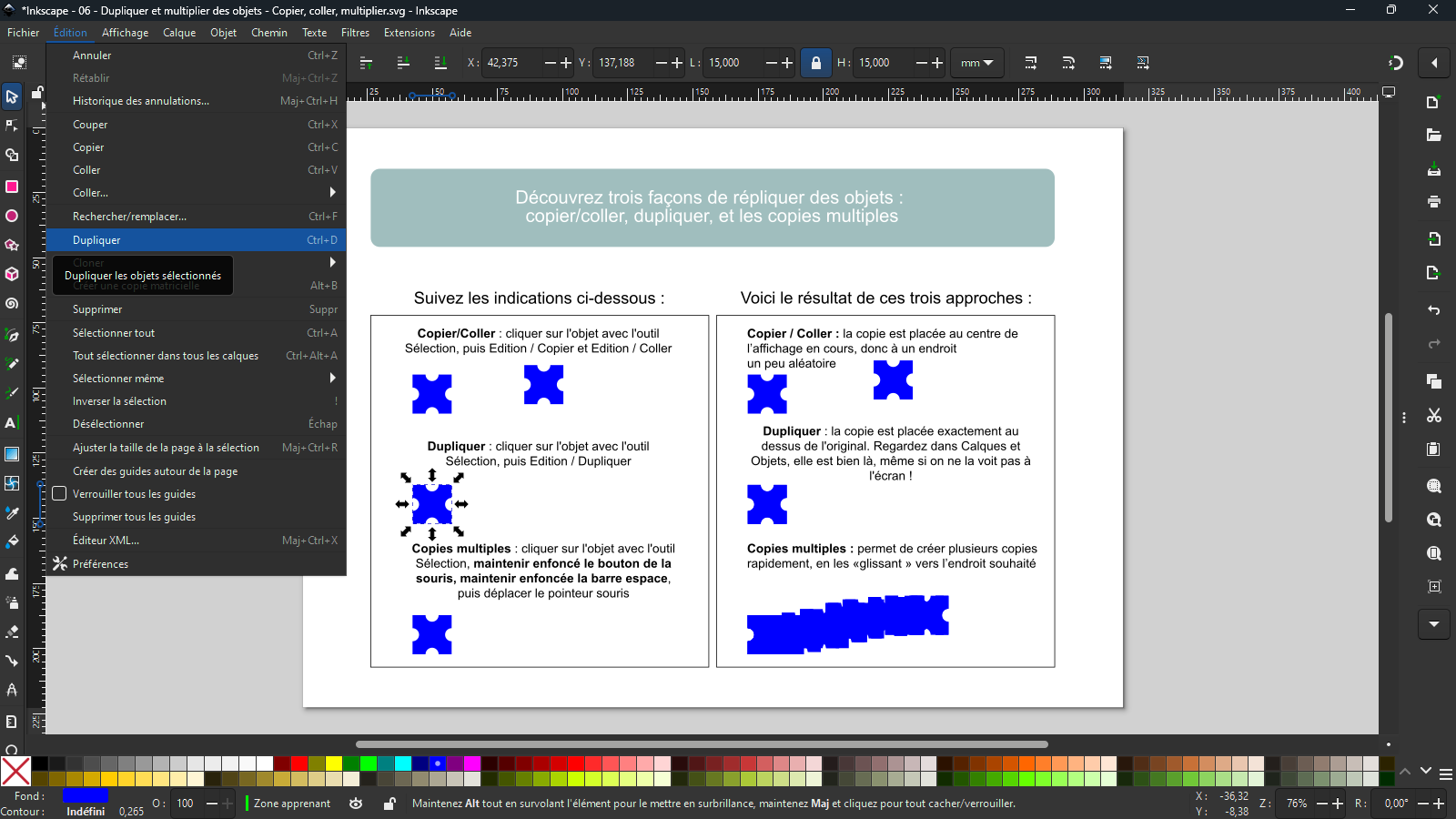The image size is (1456, 819).
Task: Toggle the guide lock above vertical ruler
Action: 37,92
